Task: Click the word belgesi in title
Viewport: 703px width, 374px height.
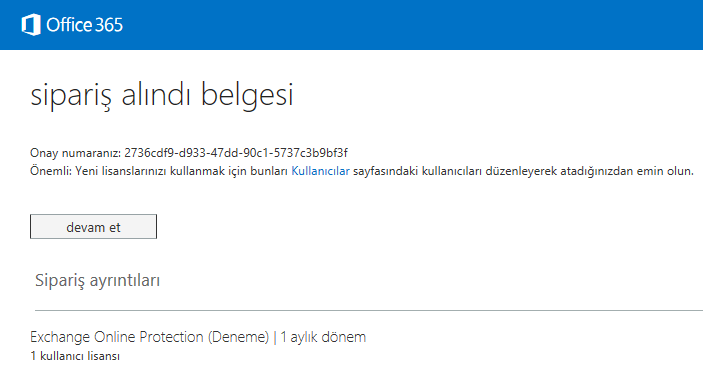Action: pos(247,96)
